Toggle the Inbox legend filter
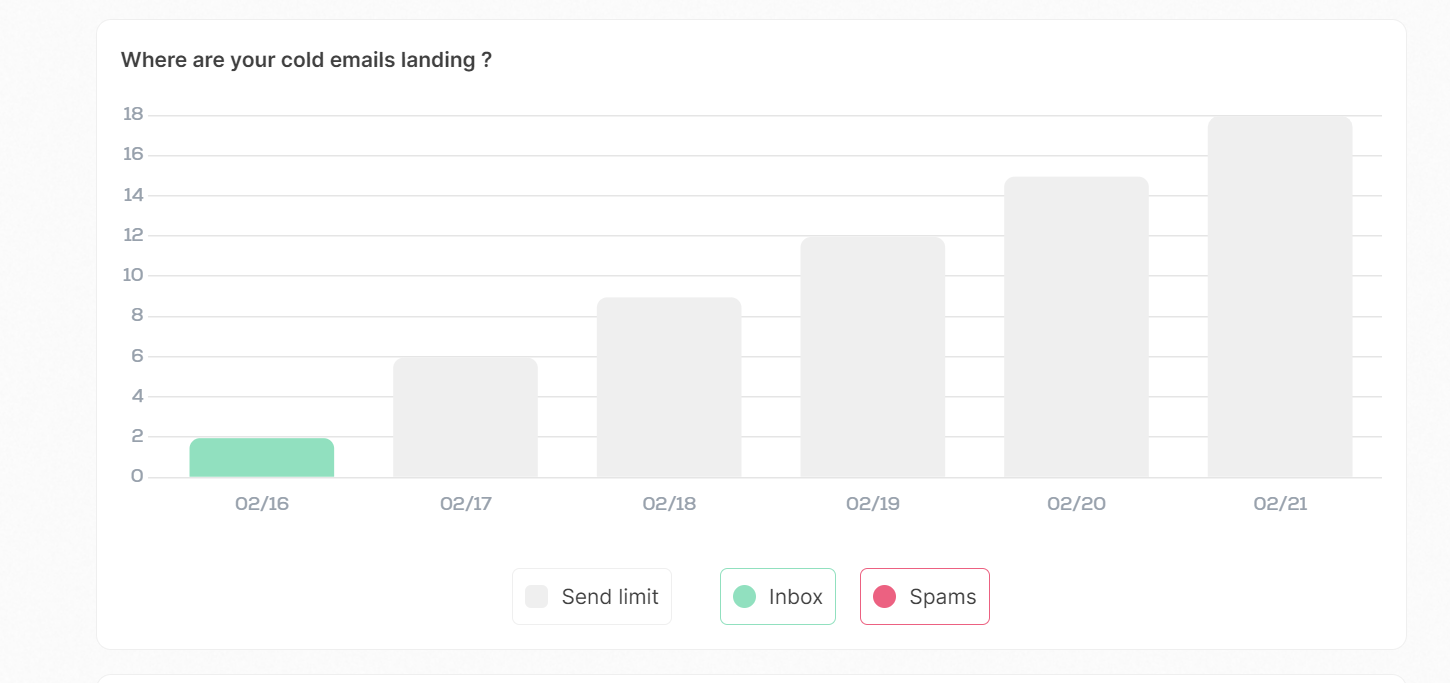 [778, 597]
